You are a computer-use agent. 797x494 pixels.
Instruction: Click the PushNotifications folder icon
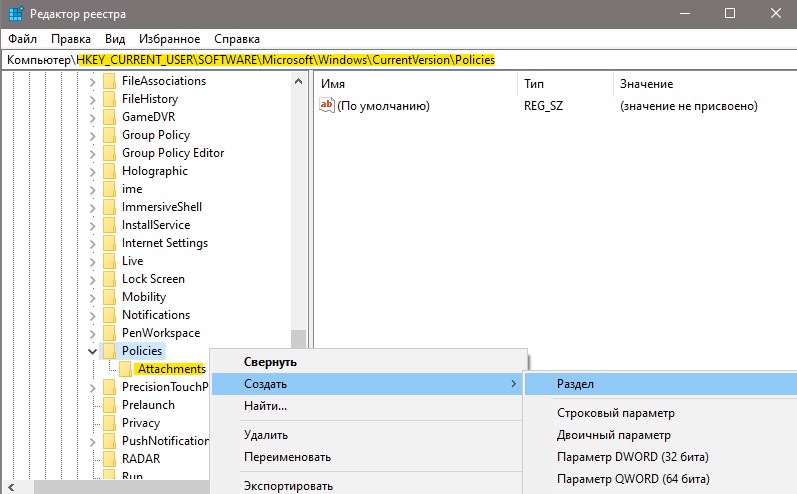tap(109, 441)
